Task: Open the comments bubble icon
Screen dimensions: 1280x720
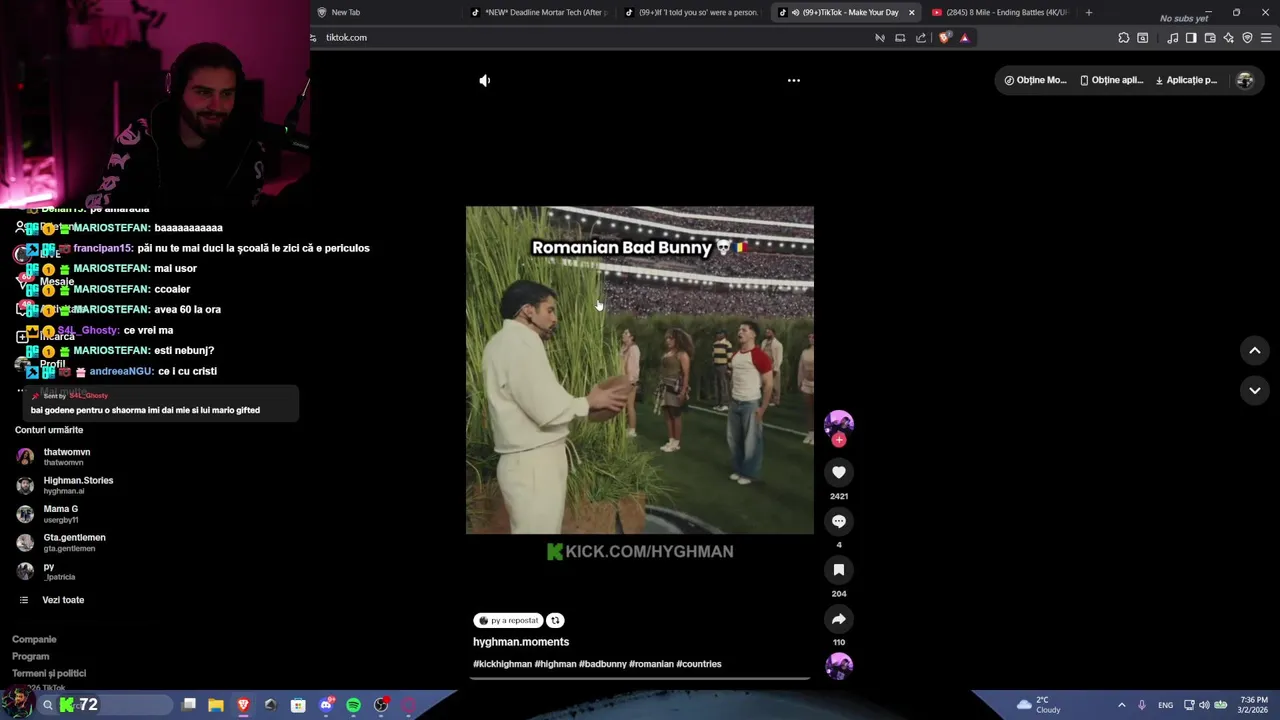Action: (839, 521)
